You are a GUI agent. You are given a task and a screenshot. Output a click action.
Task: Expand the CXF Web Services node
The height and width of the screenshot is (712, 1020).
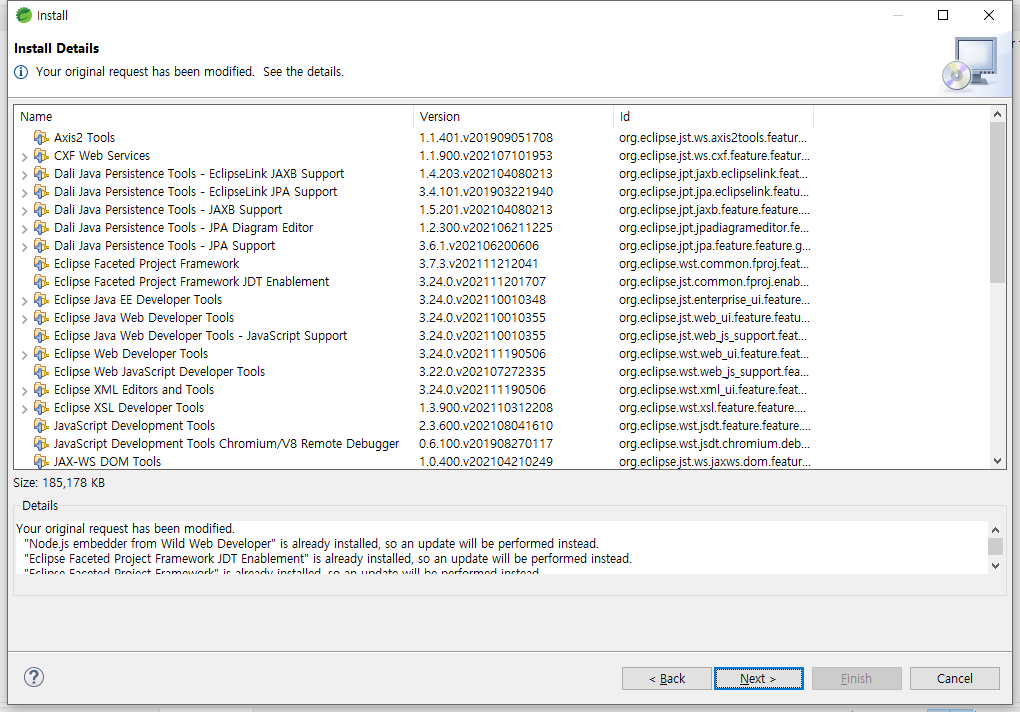tap(24, 157)
